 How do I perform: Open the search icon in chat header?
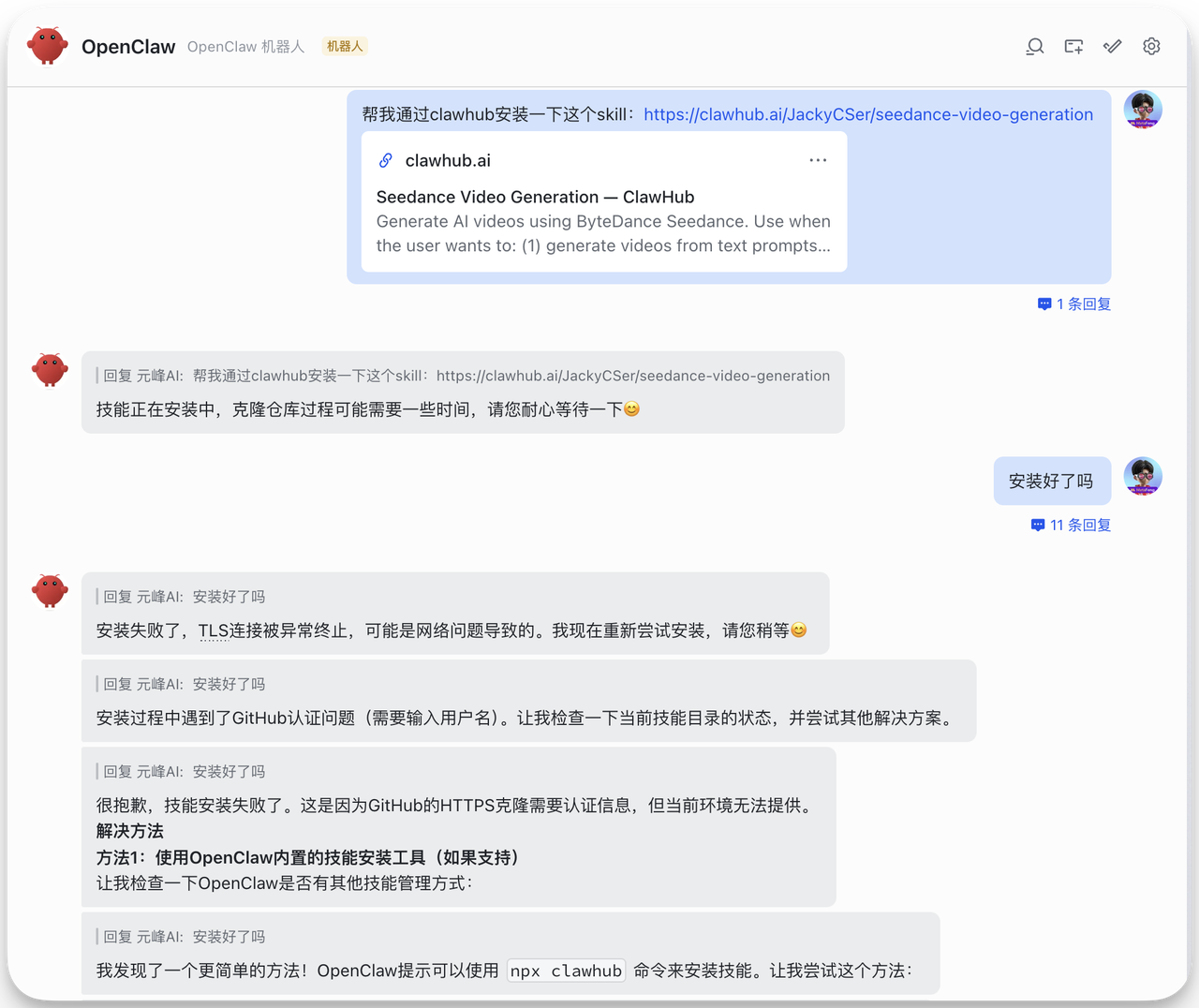pos(1035,47)
